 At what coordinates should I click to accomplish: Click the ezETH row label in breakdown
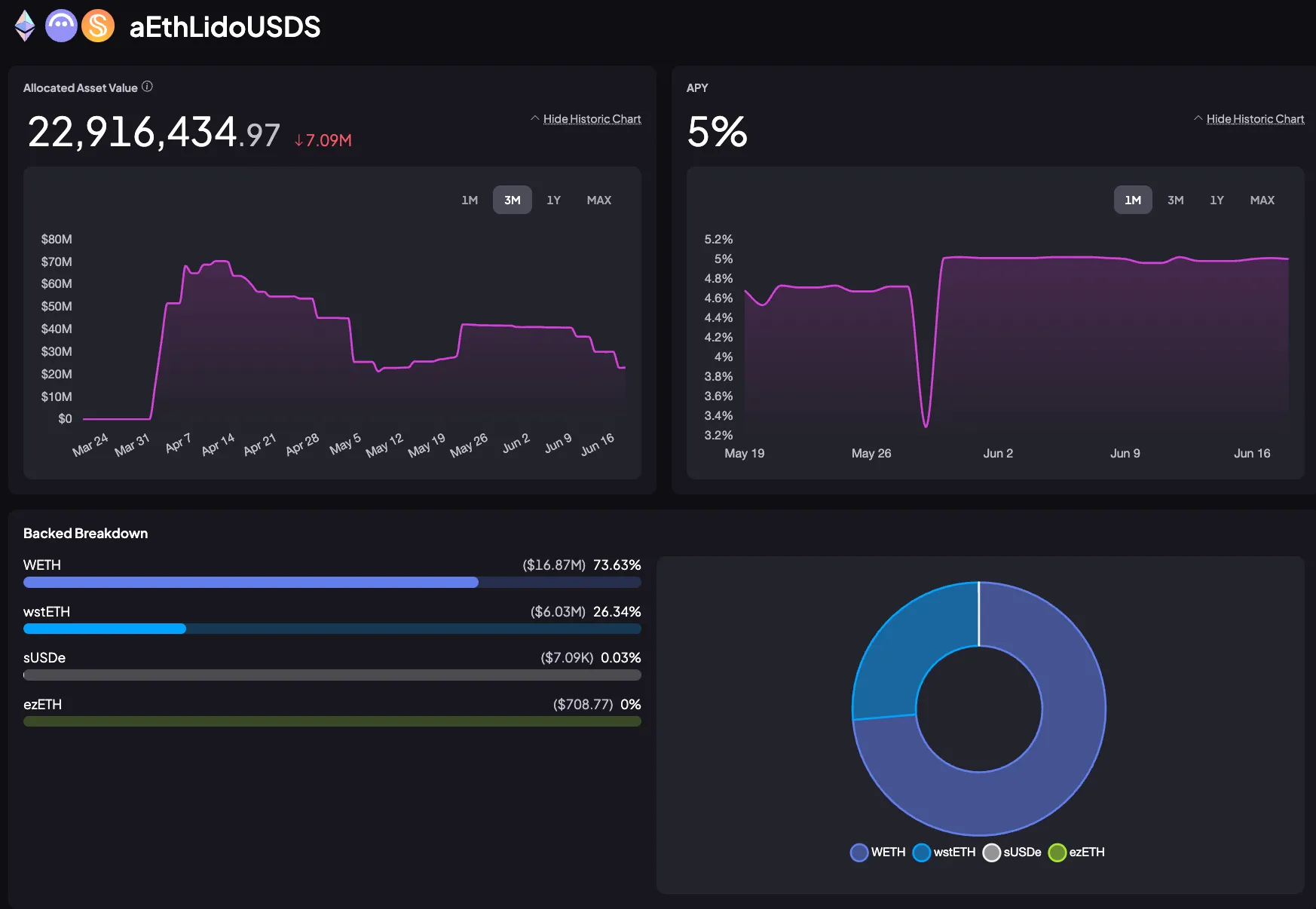tap(42, 705)
